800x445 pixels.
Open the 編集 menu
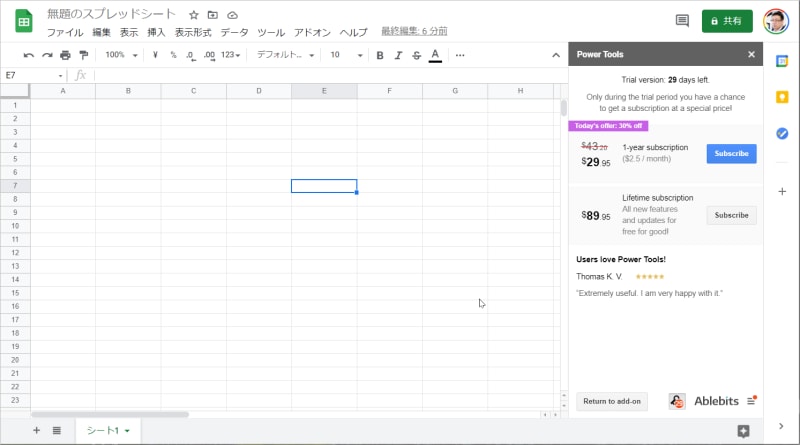(101, 32)
